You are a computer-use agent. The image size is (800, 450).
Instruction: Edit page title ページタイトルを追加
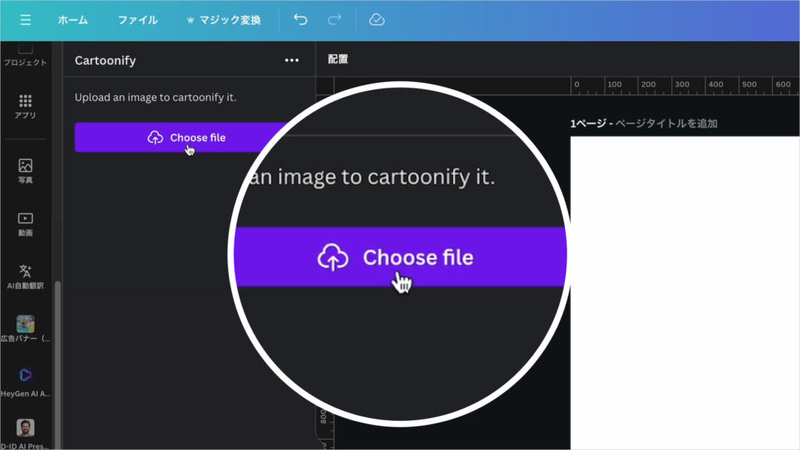(666, 123)
